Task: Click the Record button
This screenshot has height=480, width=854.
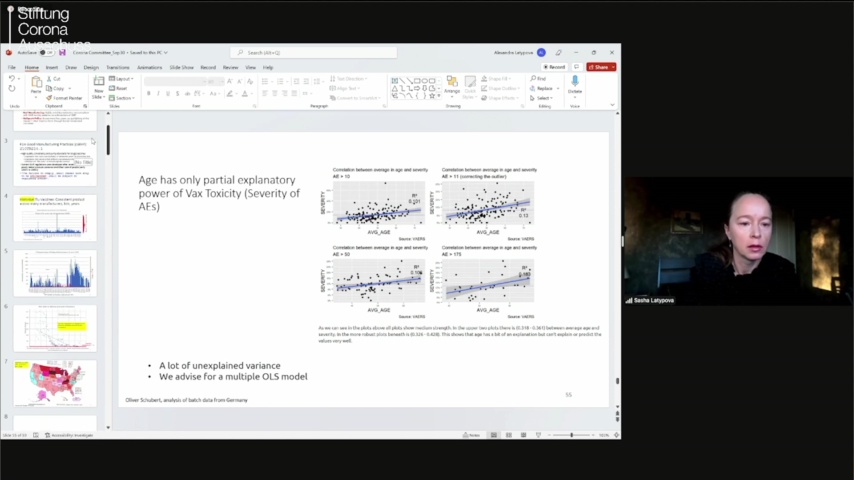Action: coord(555,67)
